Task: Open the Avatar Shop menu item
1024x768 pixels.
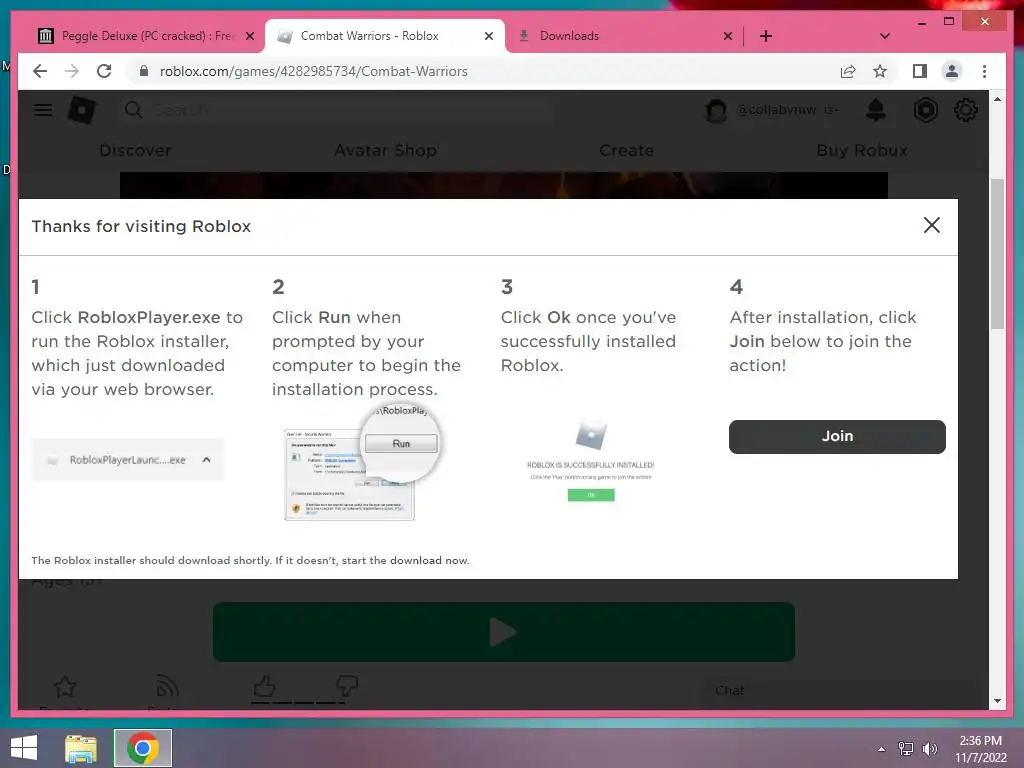Action: pyautogui.click(x=385, y=150)
